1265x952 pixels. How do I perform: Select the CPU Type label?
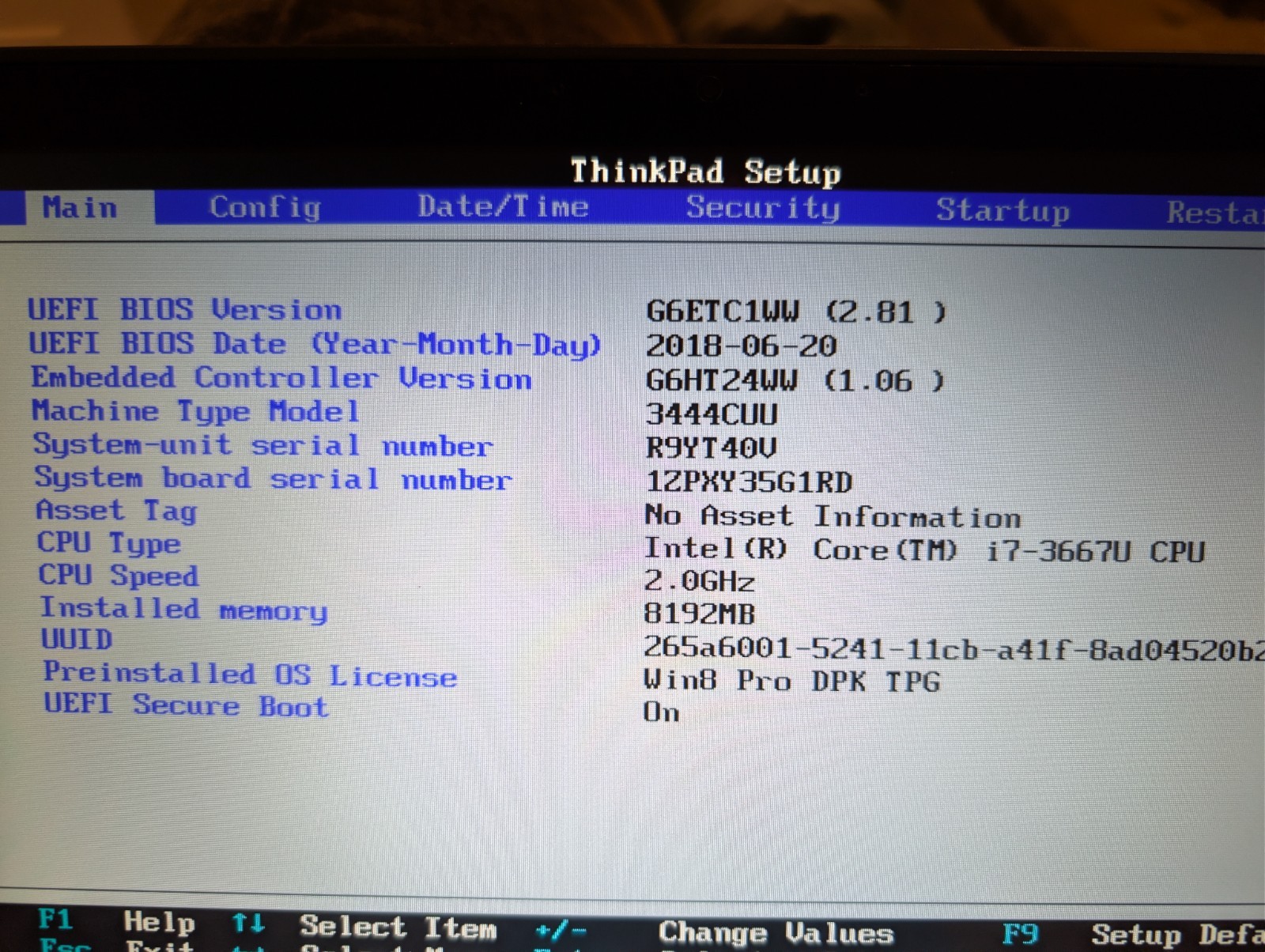tap(109, 543)
